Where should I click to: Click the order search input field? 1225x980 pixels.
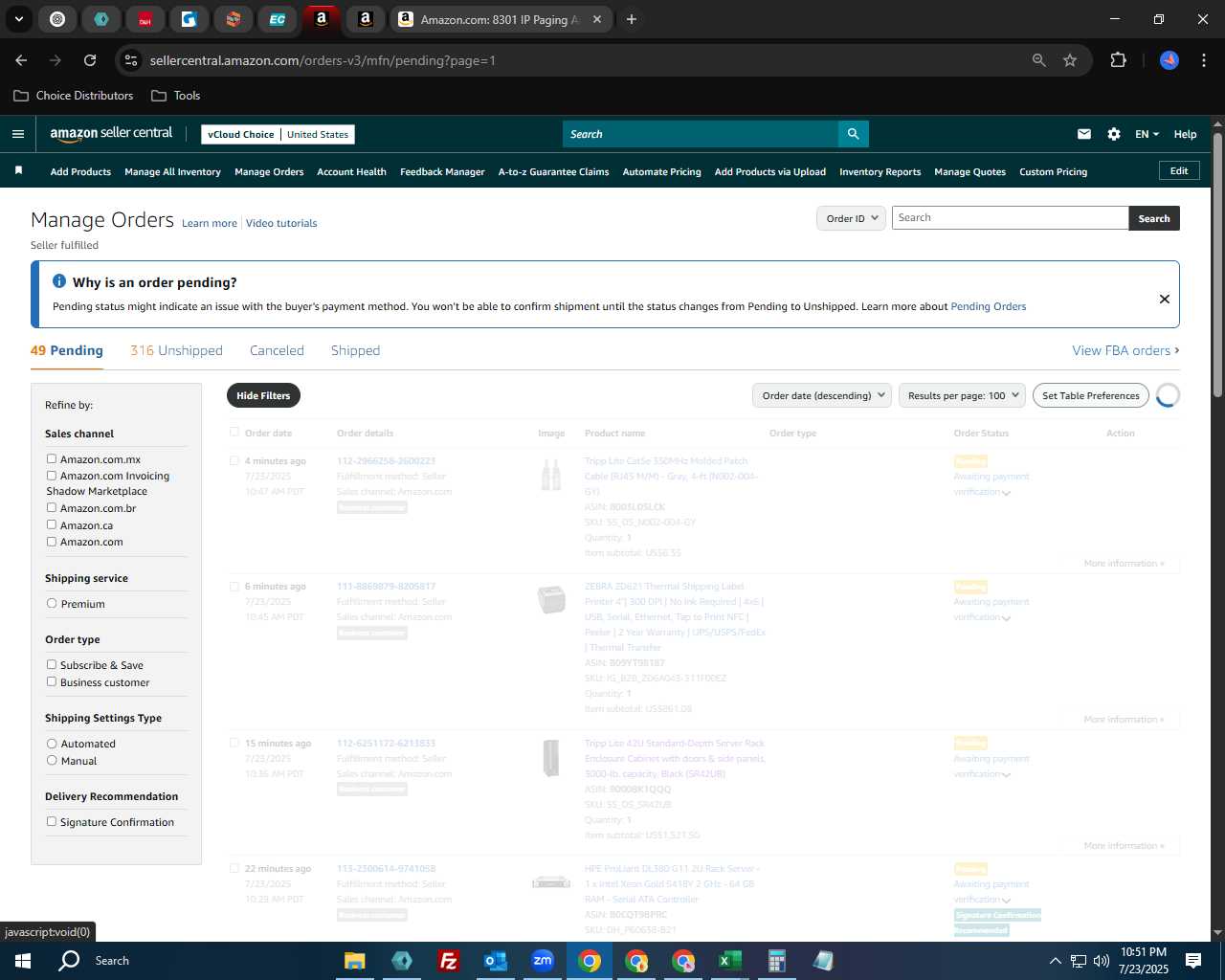[x=1010, y=218]
